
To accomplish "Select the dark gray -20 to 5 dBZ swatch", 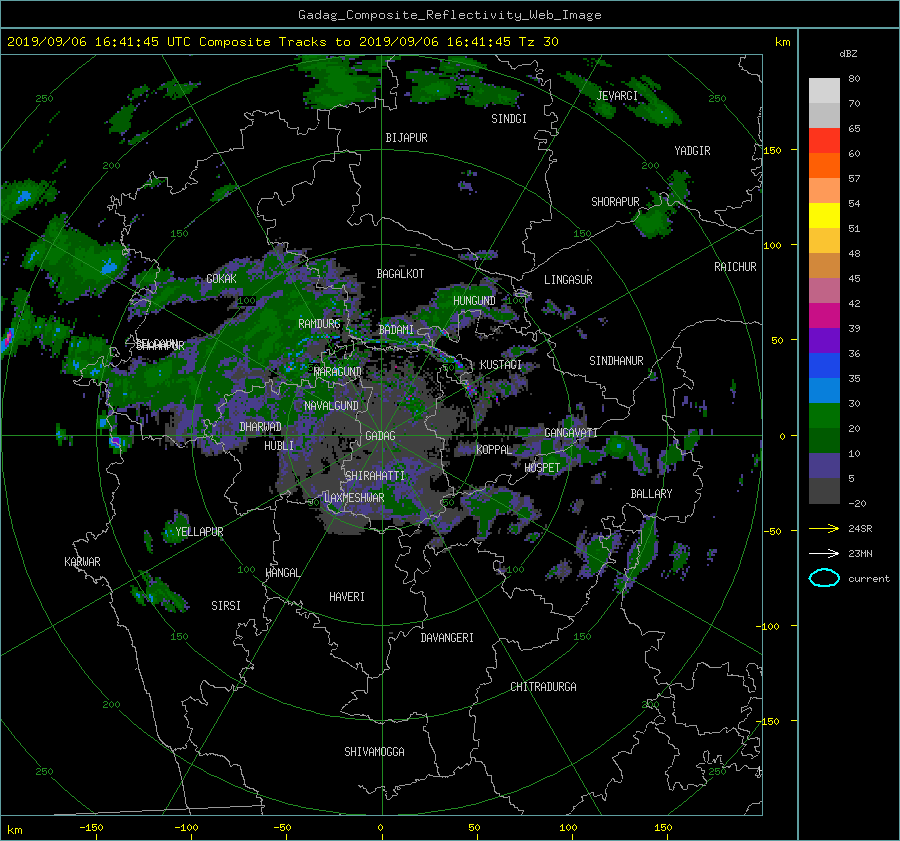I will coord(824,491).
